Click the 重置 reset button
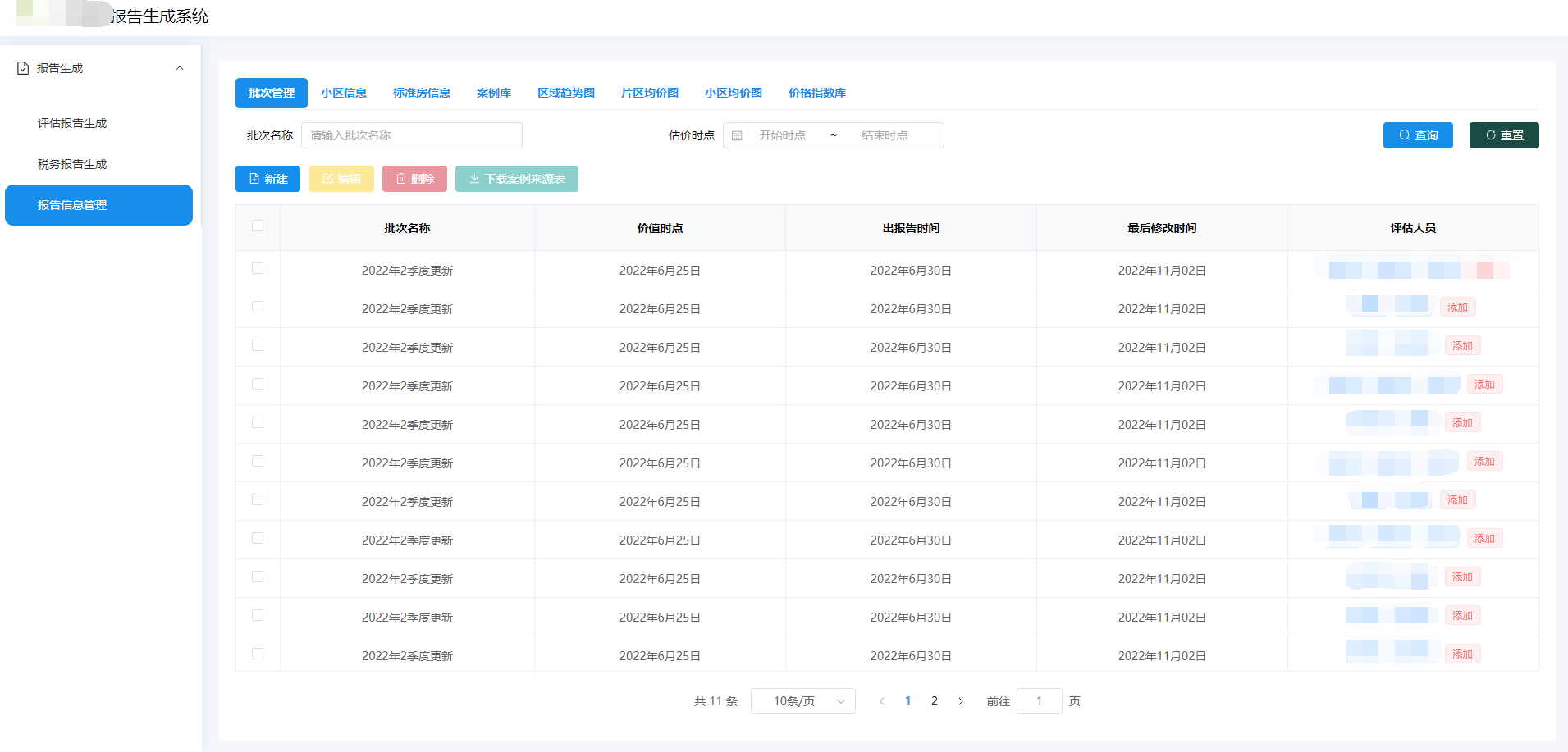The width and height of the screenshot is (1568, 752). pyautogui.click(x=1504, y=135)
